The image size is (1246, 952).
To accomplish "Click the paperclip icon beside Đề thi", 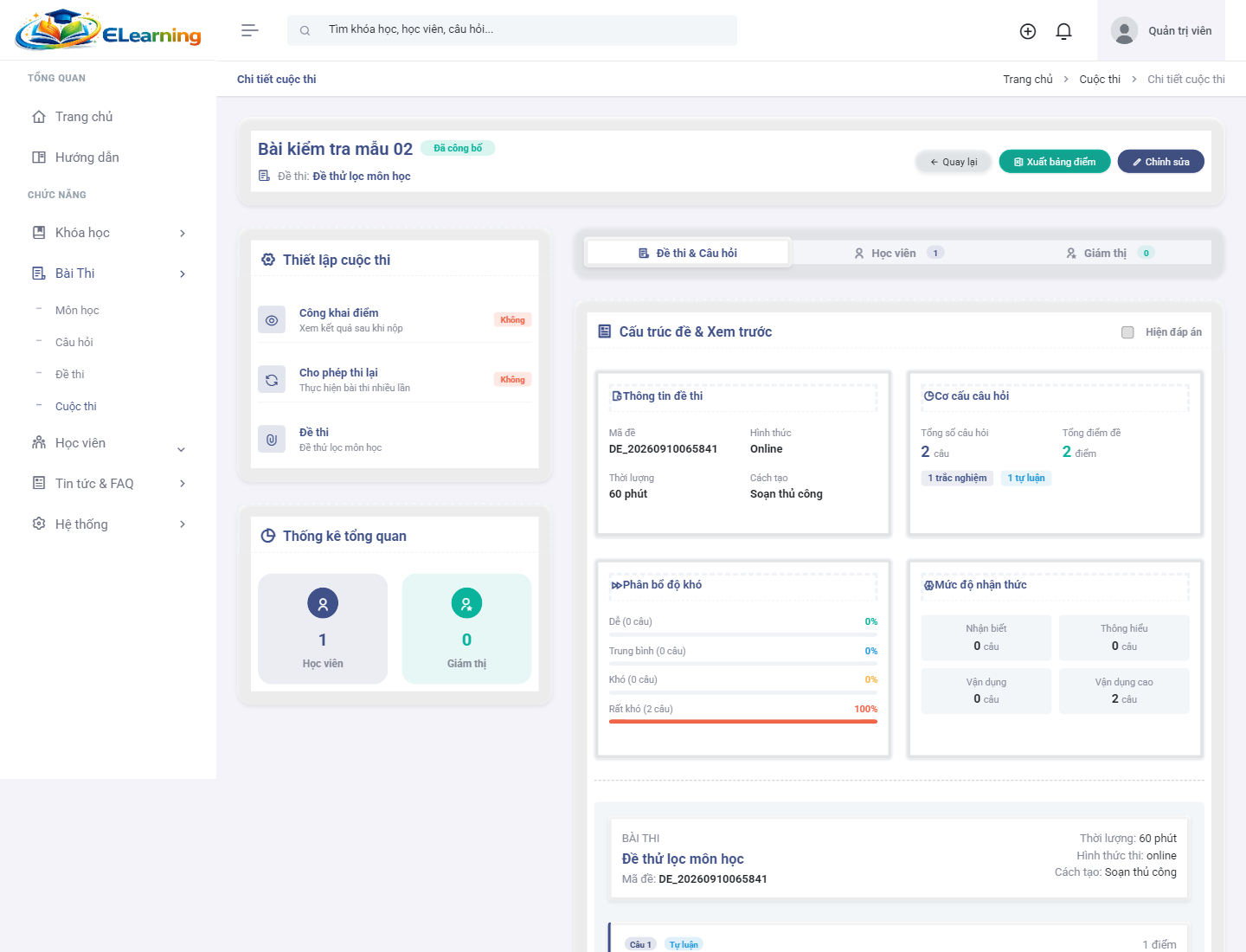I will tap(272, 440).
